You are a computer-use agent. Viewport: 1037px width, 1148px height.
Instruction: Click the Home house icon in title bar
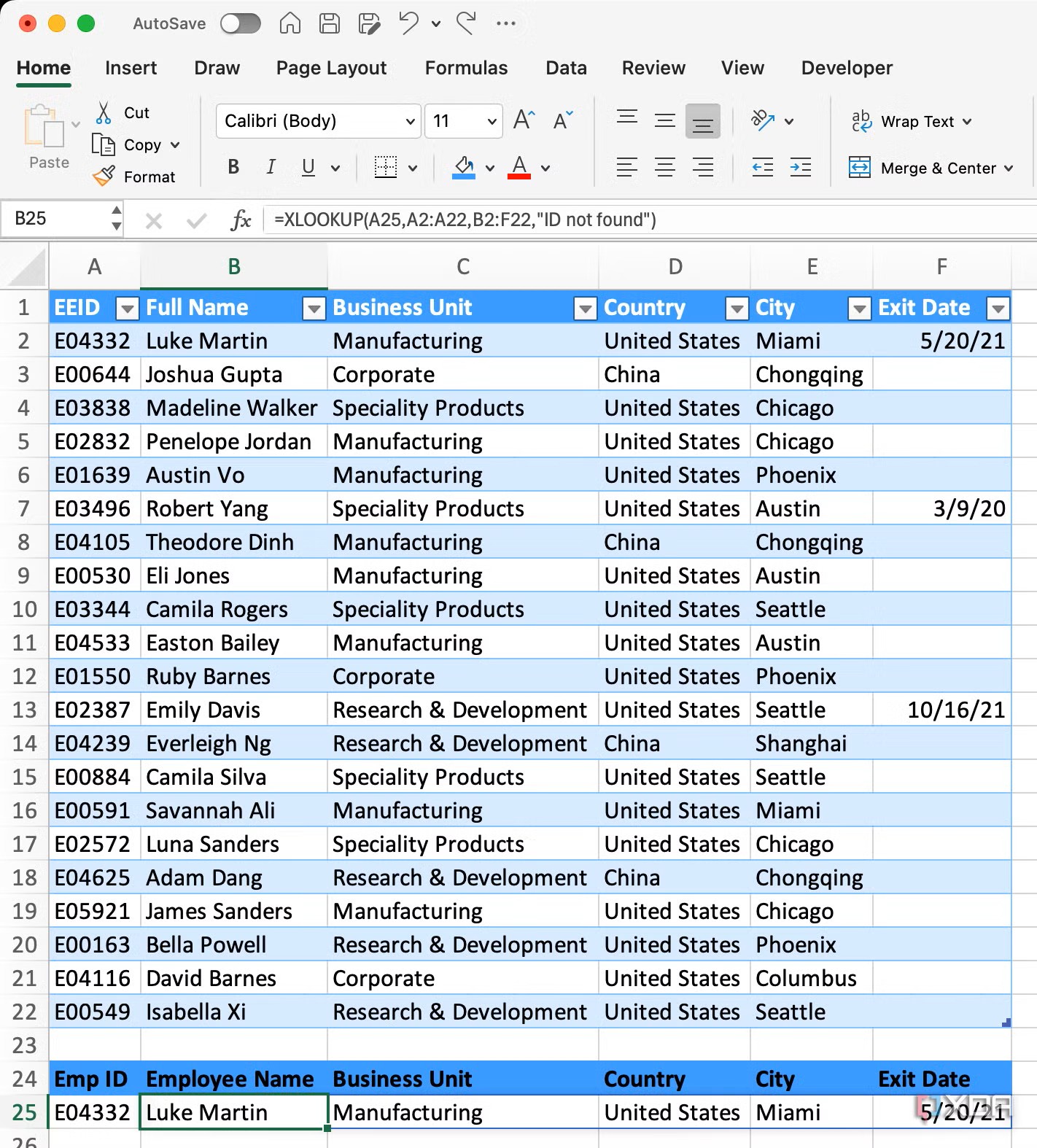point(290,23)
